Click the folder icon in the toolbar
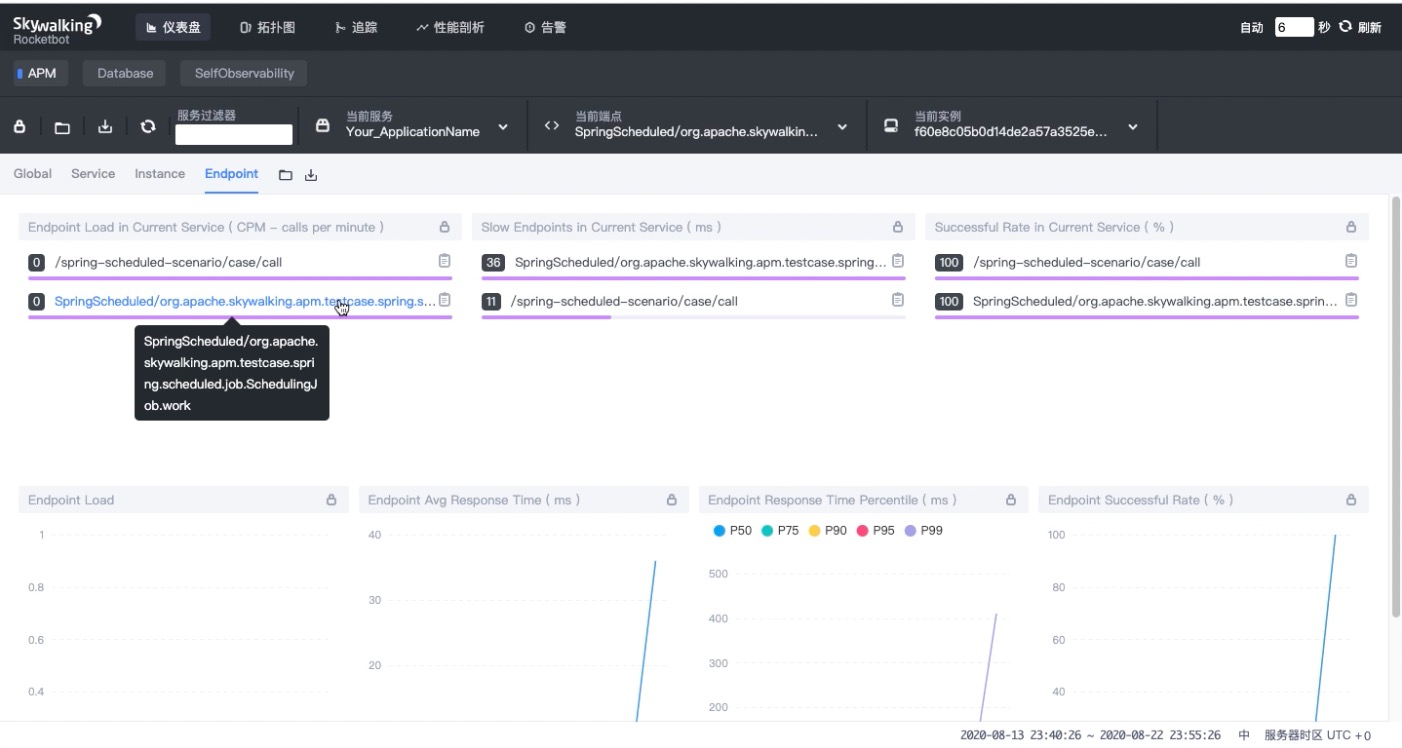Screen dimensions: 1402x748 click(62, 127)
